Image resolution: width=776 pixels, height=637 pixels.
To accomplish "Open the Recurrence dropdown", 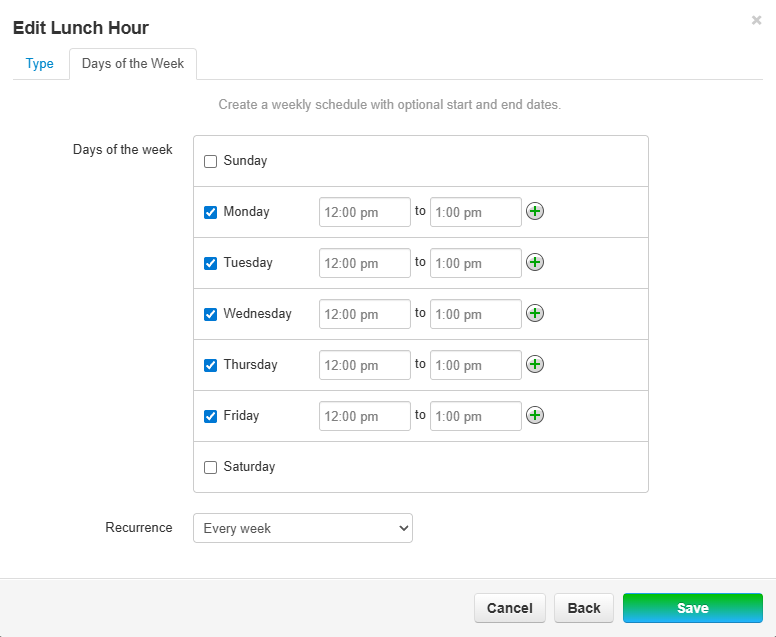I will pos(302,528).
